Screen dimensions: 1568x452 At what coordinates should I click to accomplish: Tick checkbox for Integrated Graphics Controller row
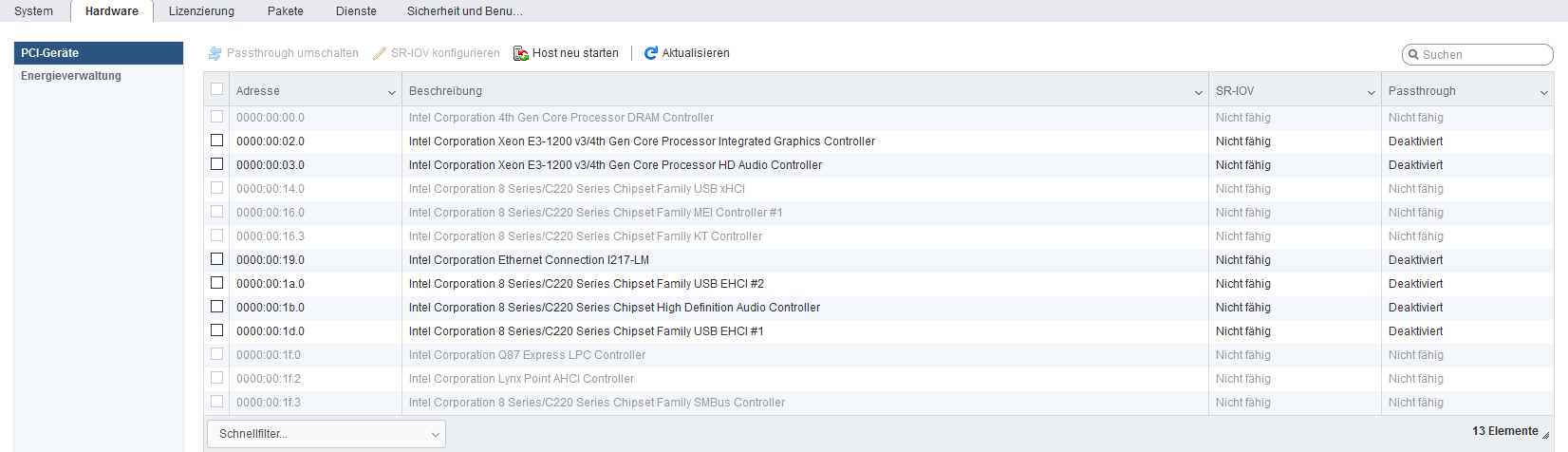[217, 141]
